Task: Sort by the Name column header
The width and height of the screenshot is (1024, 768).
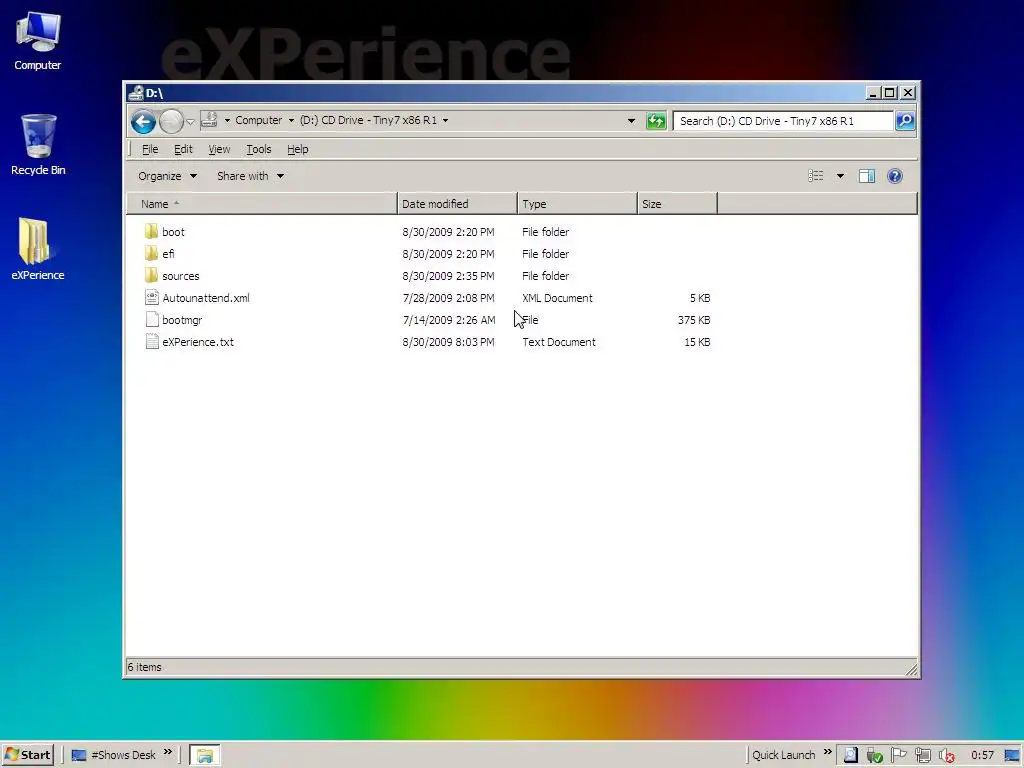Action: (262, 204)
